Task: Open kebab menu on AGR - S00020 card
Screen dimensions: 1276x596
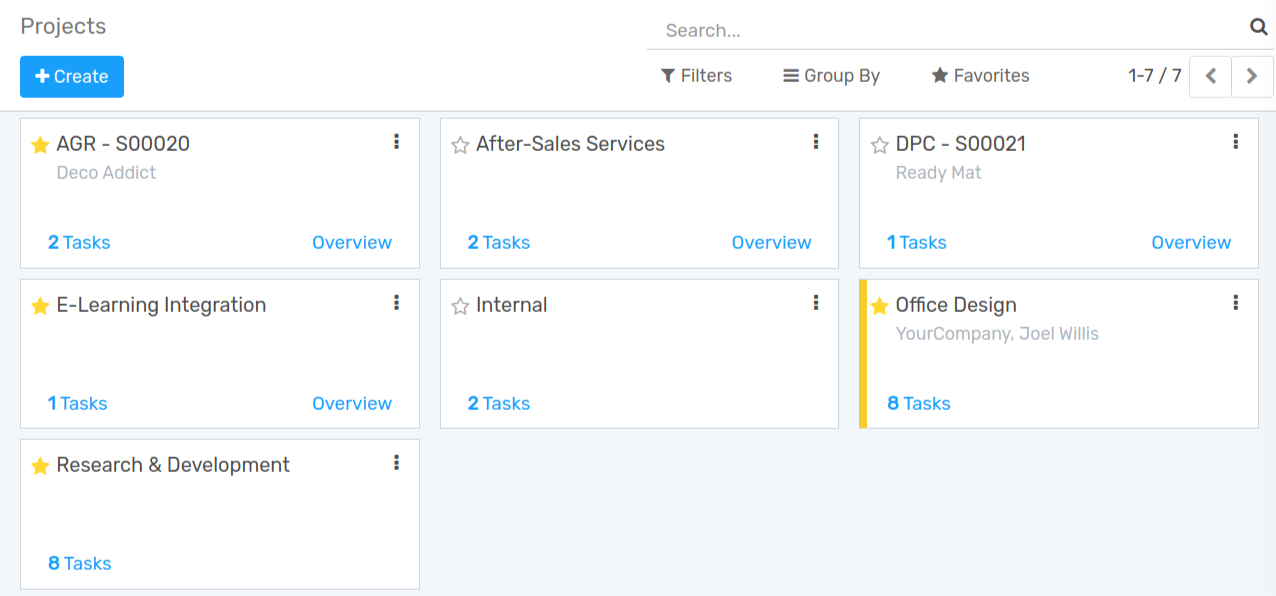Action: 396,142
